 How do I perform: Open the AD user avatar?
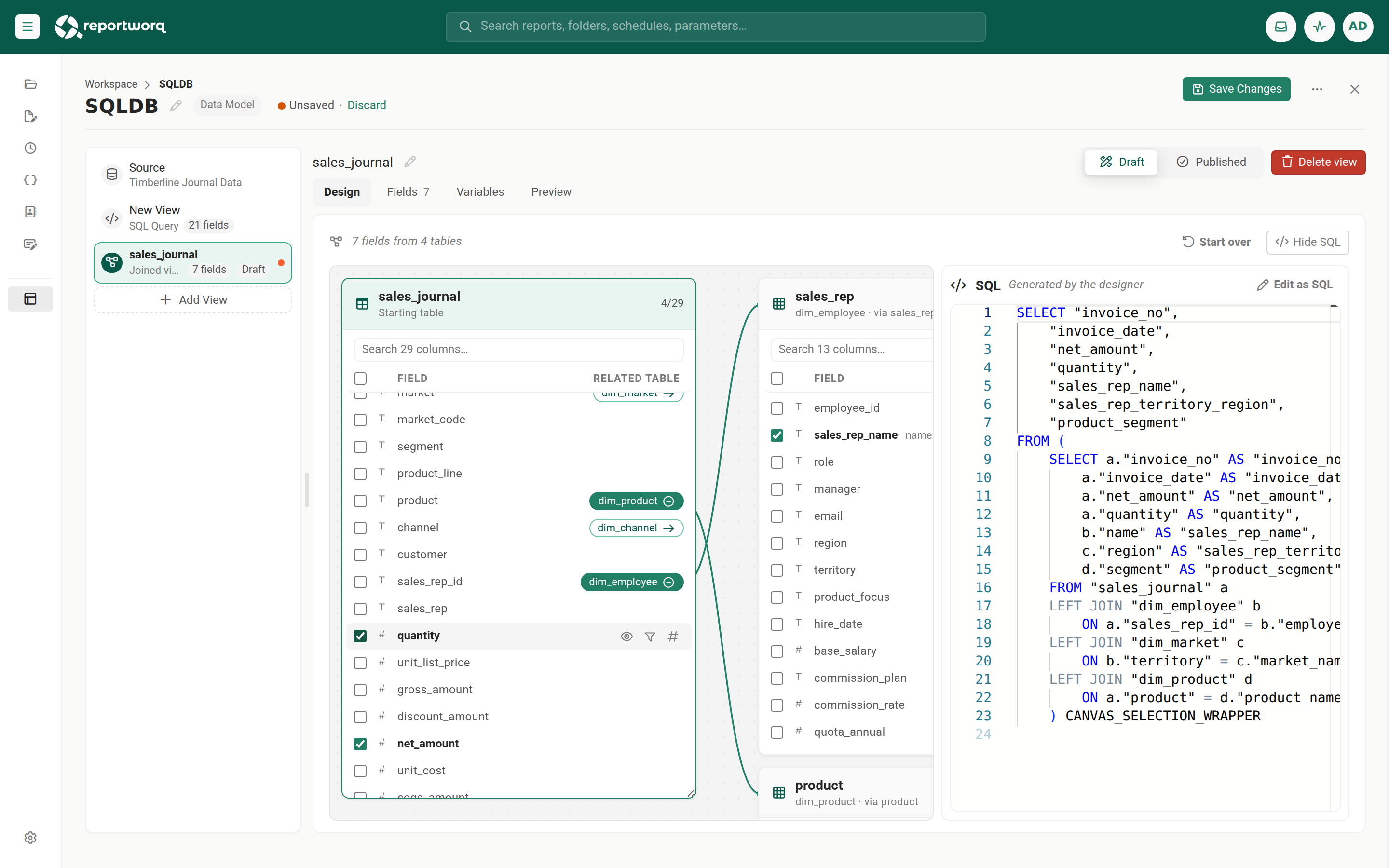[1358, 27]
